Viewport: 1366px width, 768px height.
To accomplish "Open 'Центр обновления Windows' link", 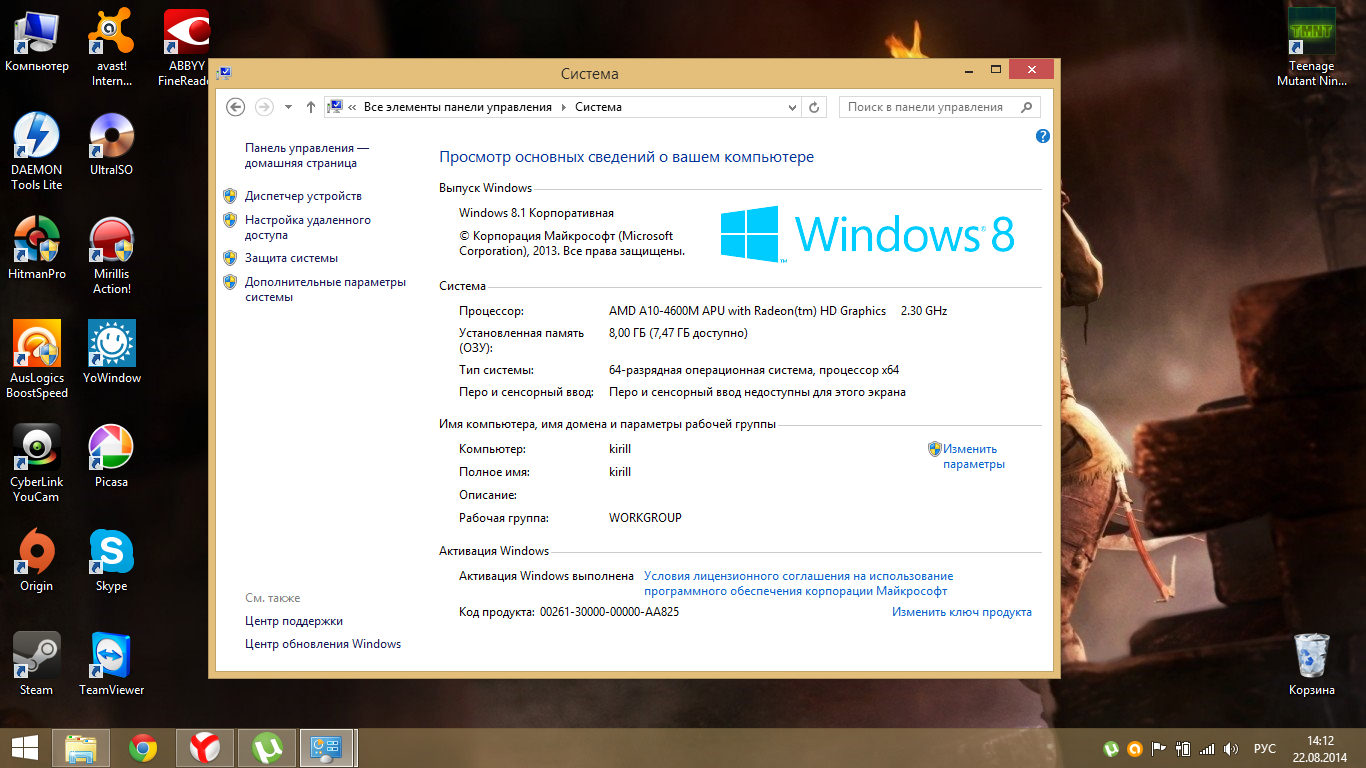I will (323, 644).
